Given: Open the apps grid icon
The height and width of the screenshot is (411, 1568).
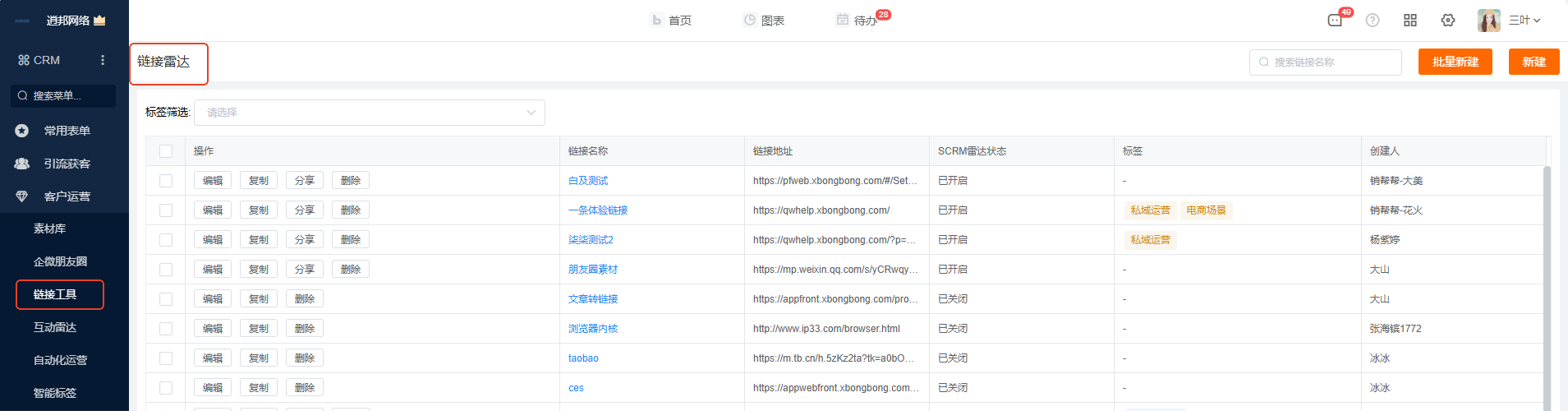Looking at the screenshot, I should (1410, 21).
